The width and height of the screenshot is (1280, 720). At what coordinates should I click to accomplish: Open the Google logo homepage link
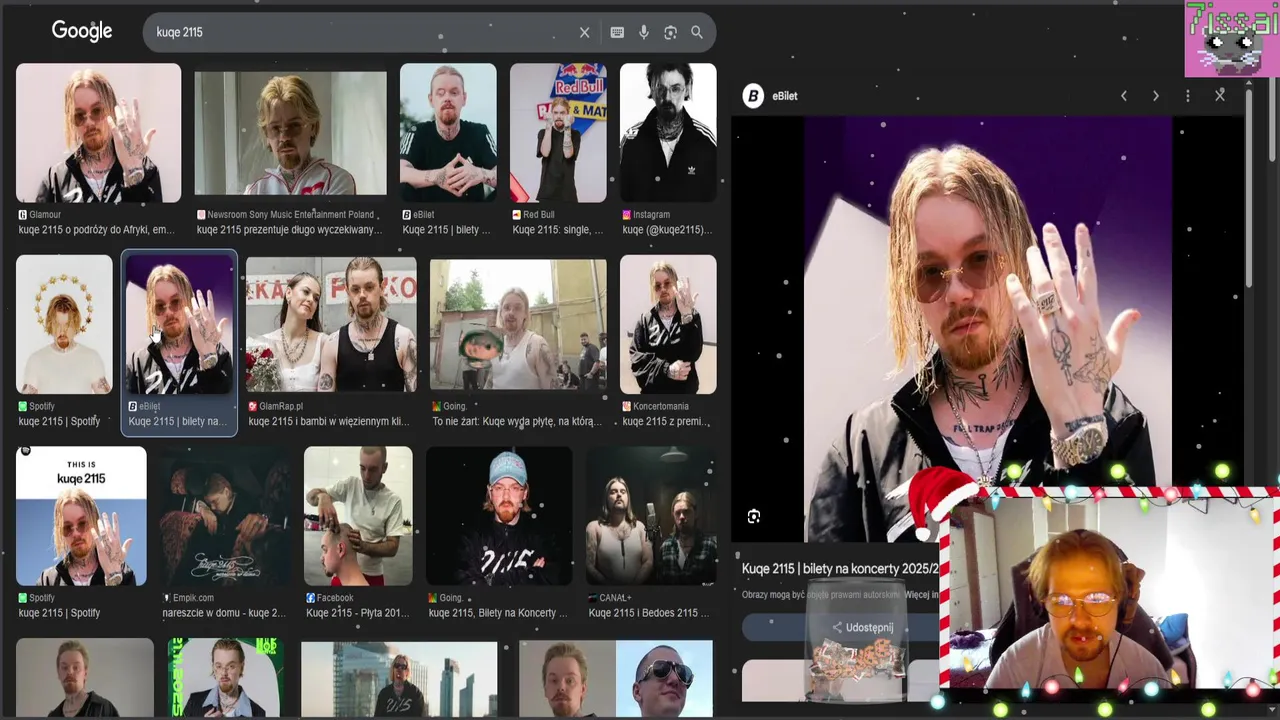(x=82, y=31)
